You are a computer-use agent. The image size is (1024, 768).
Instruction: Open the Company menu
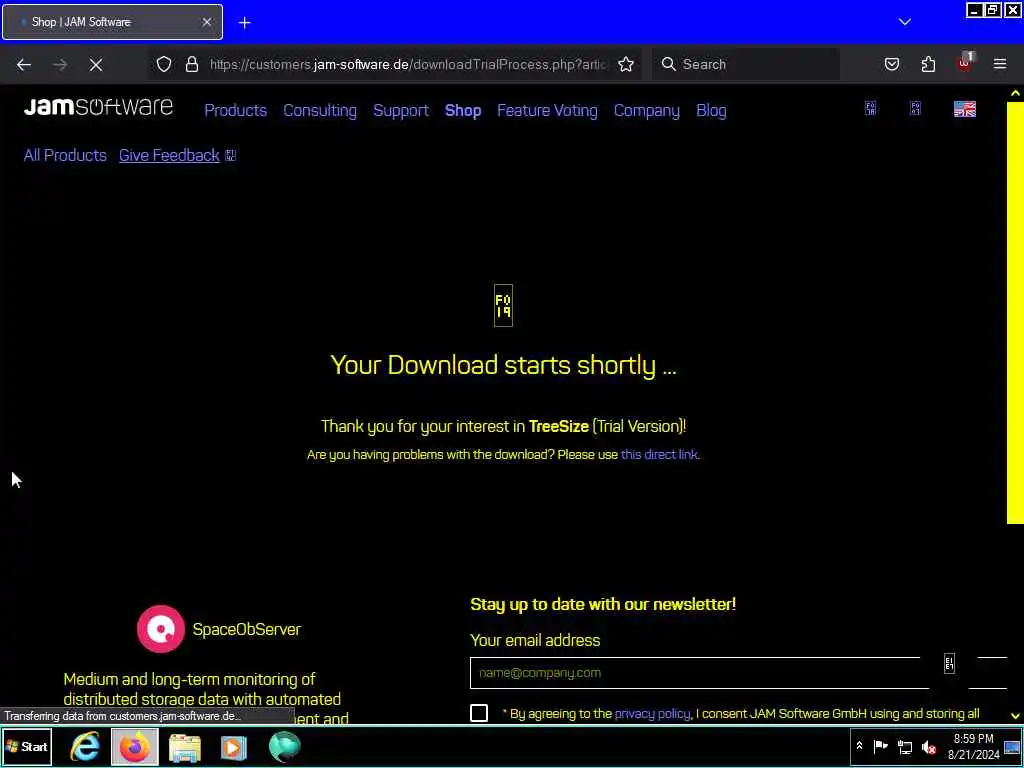647,110
